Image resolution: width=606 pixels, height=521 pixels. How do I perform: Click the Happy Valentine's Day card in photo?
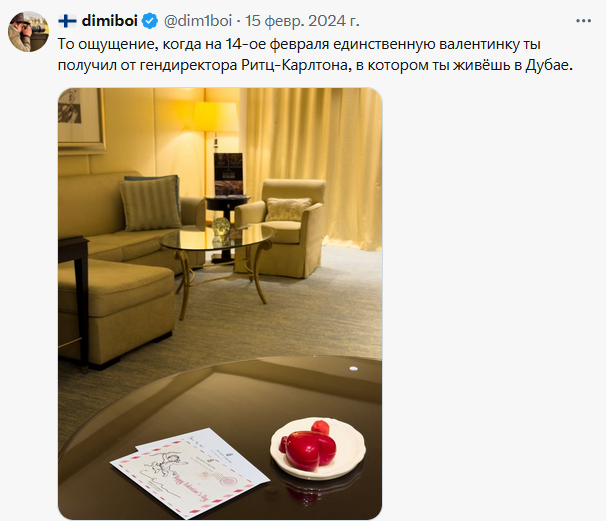pyautogui.click(x=190, y=472)
